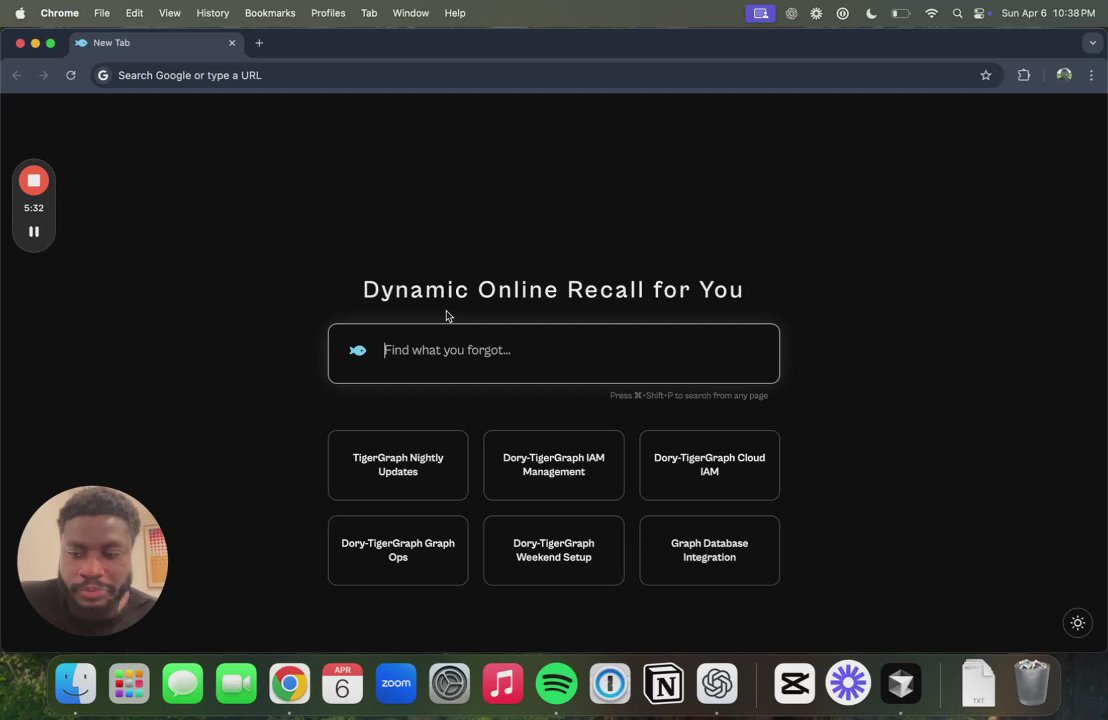The height and width of the screenshot is (720, 1108).
Task: Pause the screen recording
Action: [x=33, y=232]
